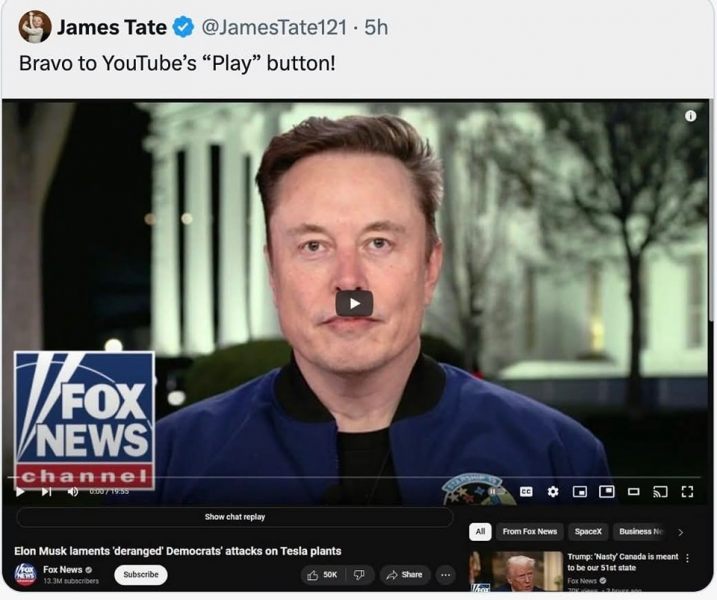Open Trump Canada 51st state video thumbnail

pyautogui.click(x=516, y=572)
